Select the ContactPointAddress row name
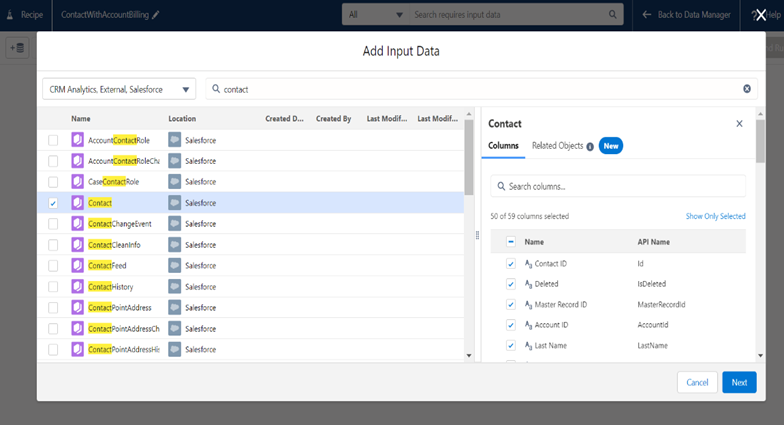Screen dimensions: 784x425 tap(120, 308)
